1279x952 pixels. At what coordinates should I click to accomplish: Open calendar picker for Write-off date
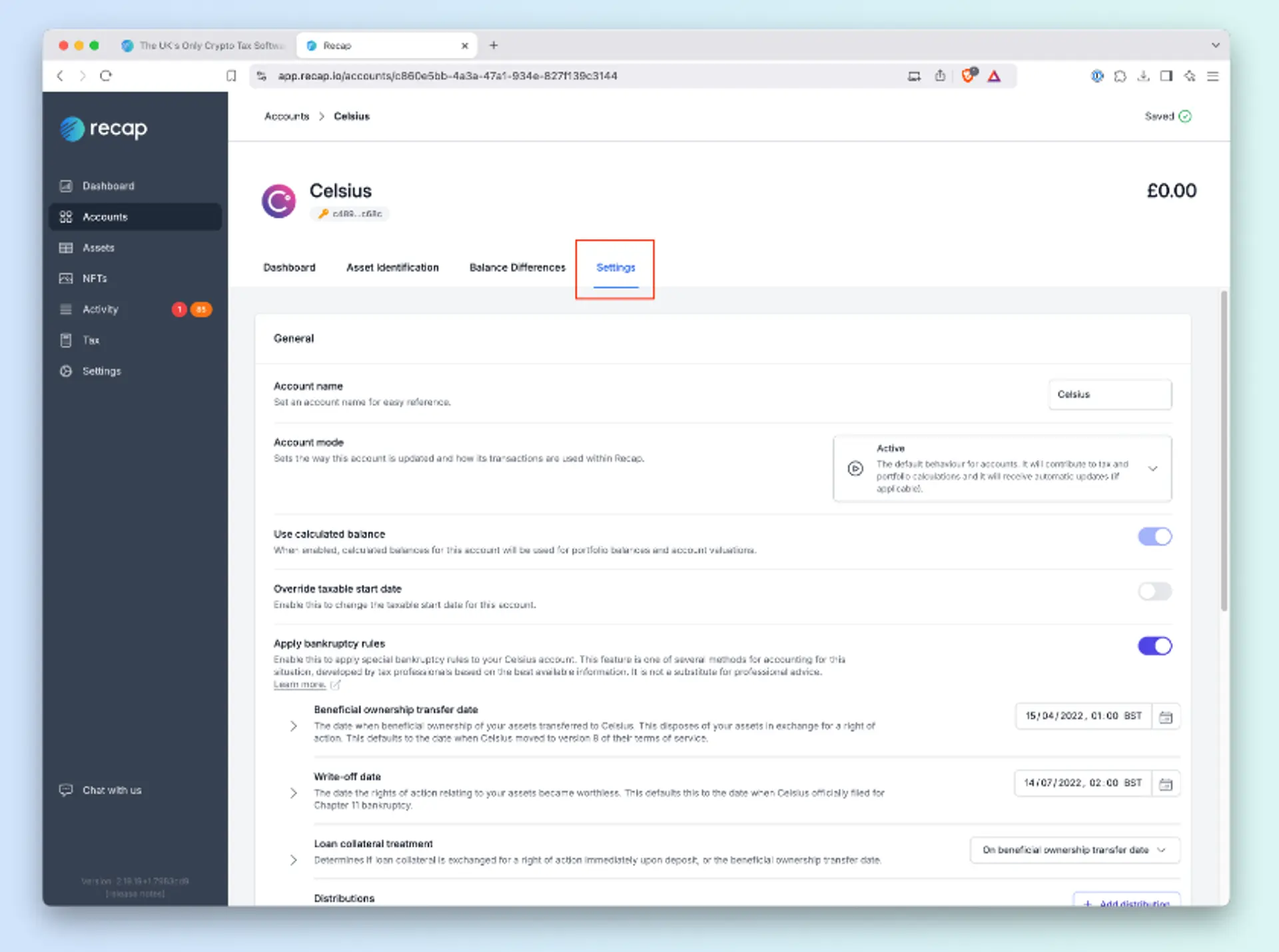(x=1165, y=784)
